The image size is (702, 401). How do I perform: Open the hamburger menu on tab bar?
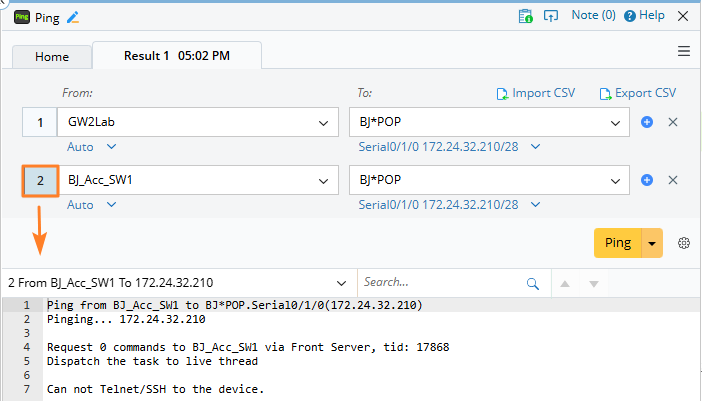[684, 51]
